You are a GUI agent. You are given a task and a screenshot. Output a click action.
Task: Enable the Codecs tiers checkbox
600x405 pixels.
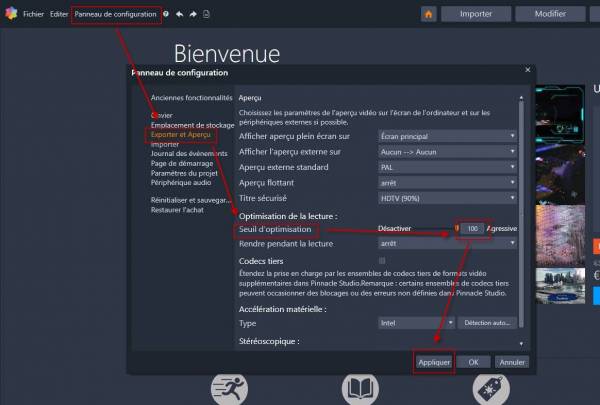382,260
